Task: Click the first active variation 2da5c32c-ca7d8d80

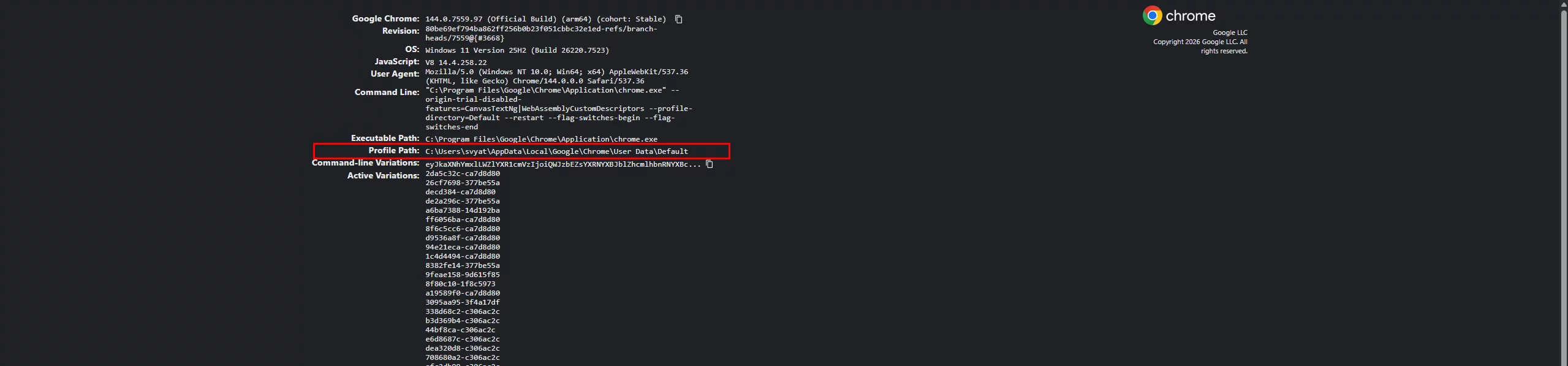Action: tap(463, 173)
